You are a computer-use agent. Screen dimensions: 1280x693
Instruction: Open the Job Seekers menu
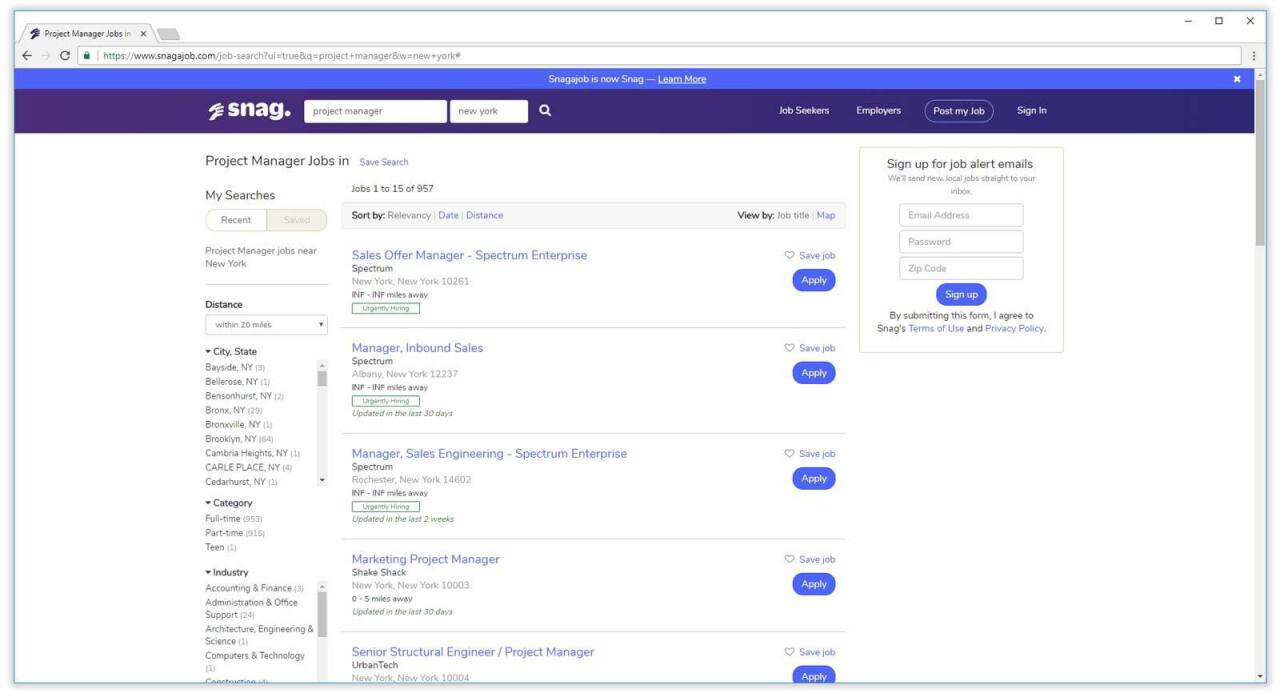coord(804,111)
